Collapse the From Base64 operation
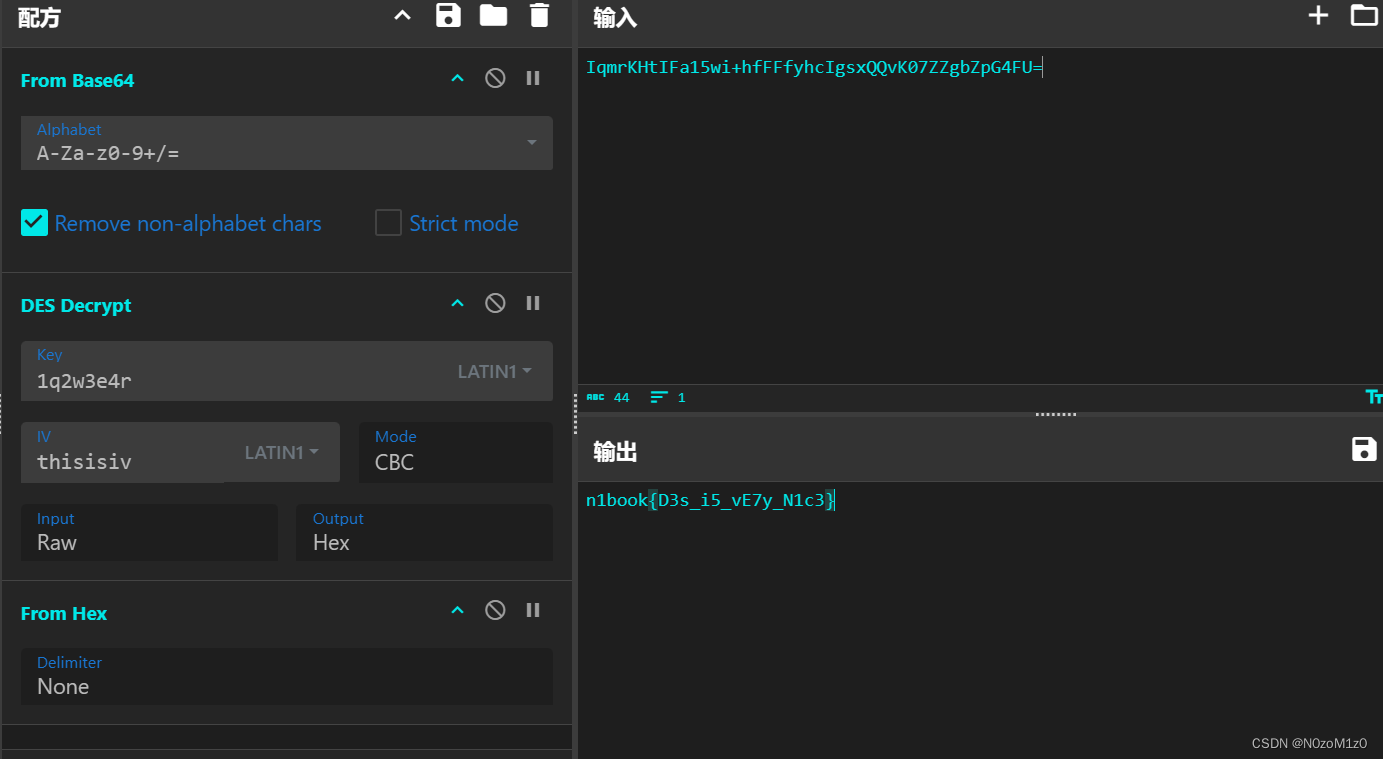 pos(457,79)
